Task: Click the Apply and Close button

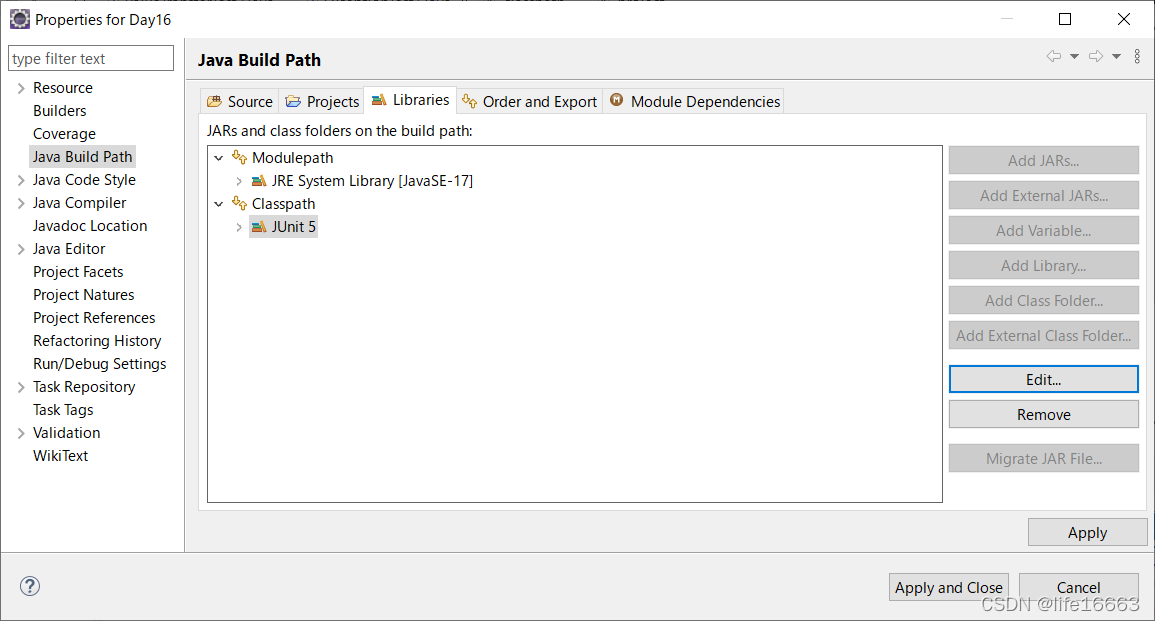Action: pyautogui.click(x=948, y=587)
